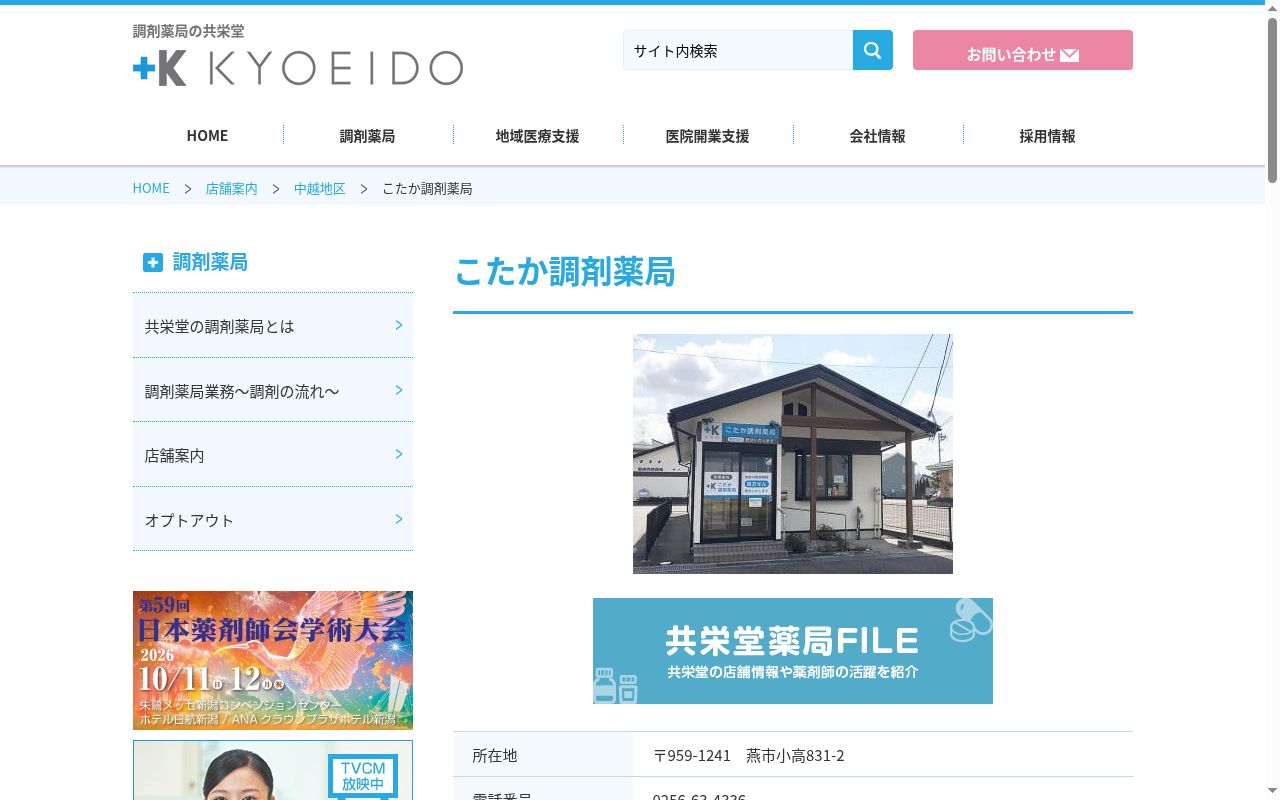
Task: Open HOME in the main navigation
Action: click(x=207, y=135)
